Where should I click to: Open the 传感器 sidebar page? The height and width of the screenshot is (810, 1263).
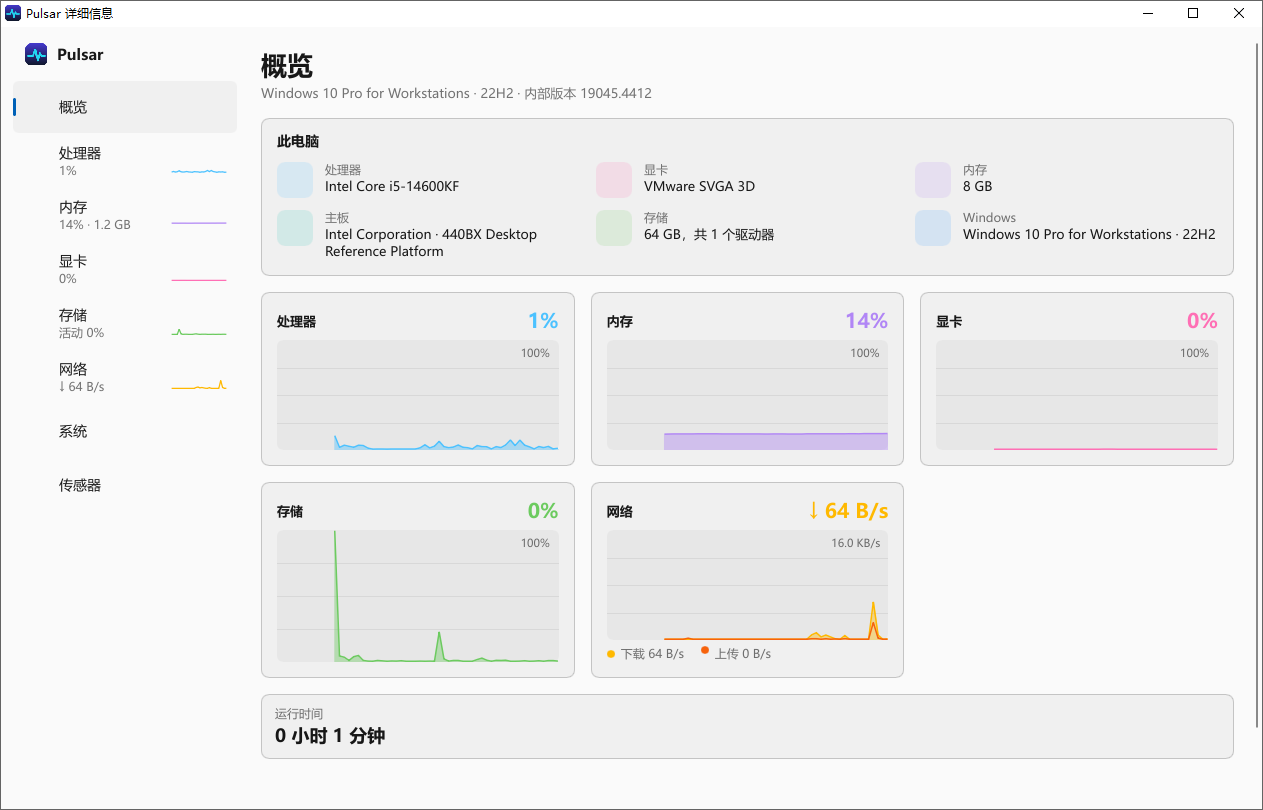[x=125, y=485]
